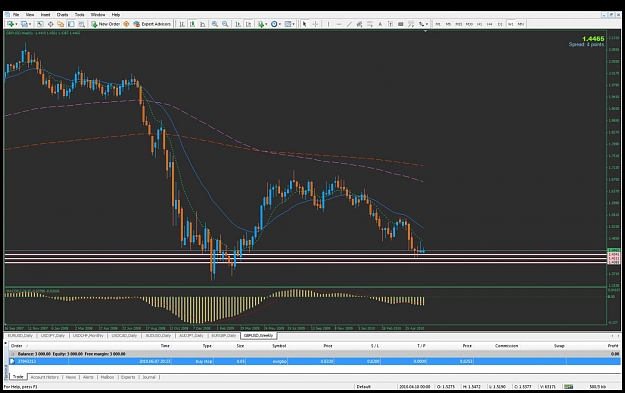Sort orders by Profit column header
This screenshot has width=625, height=393.
pos(613,346)
